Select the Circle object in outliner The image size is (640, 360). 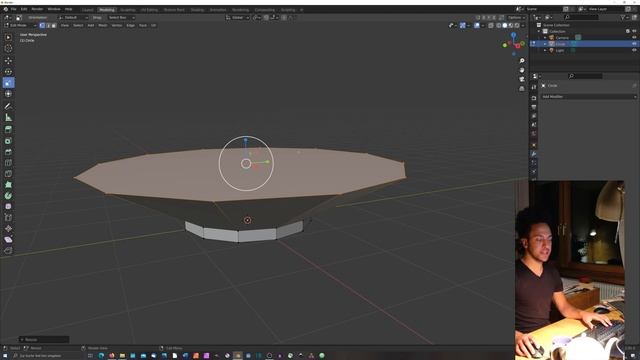[x=560, y=44]
